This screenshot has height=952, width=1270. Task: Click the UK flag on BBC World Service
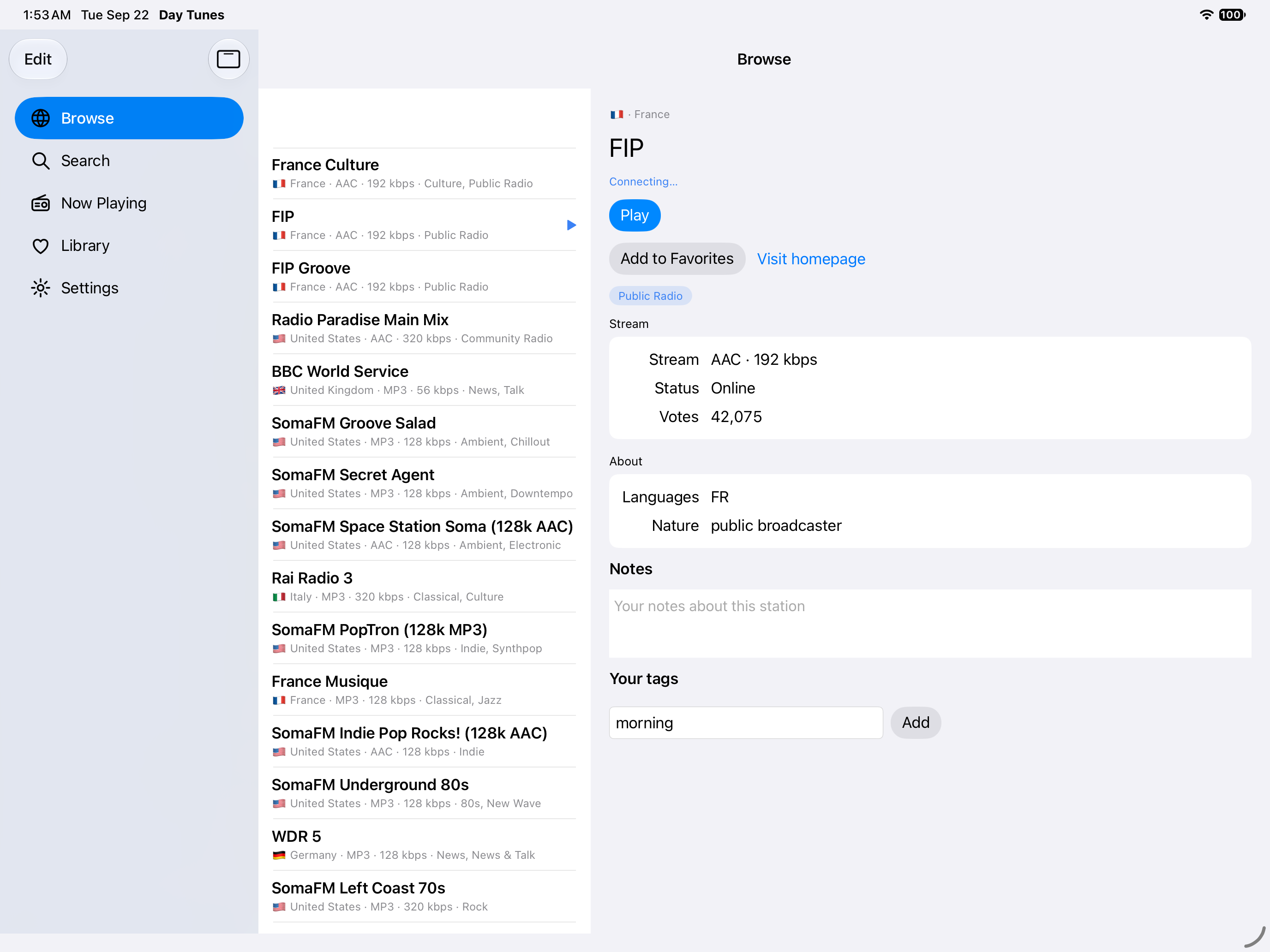tap(279, 390)
